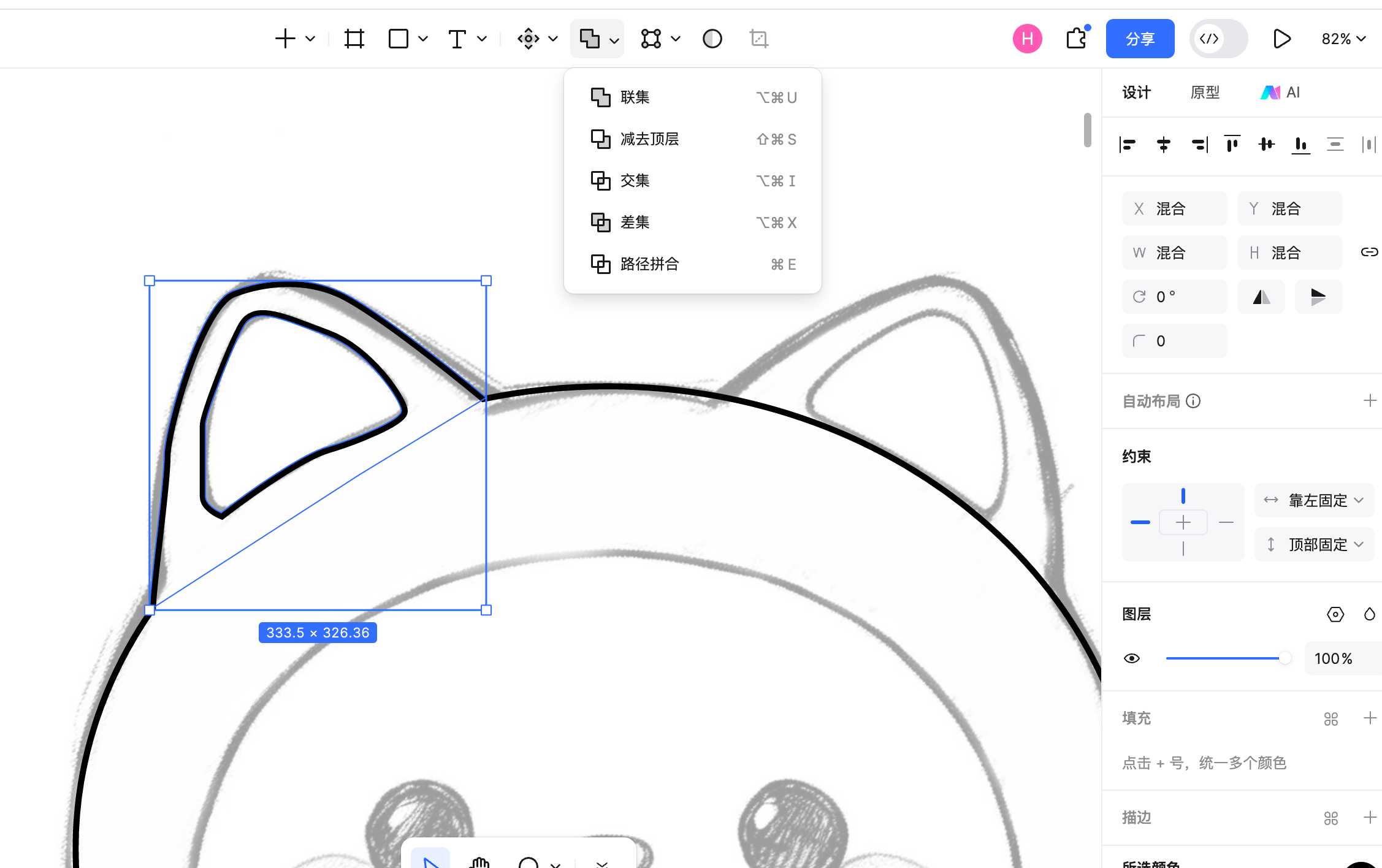Viewport: 1382px width, 868px height.
Task: Add a fill with plus button
Action: tap(1370, 718)
